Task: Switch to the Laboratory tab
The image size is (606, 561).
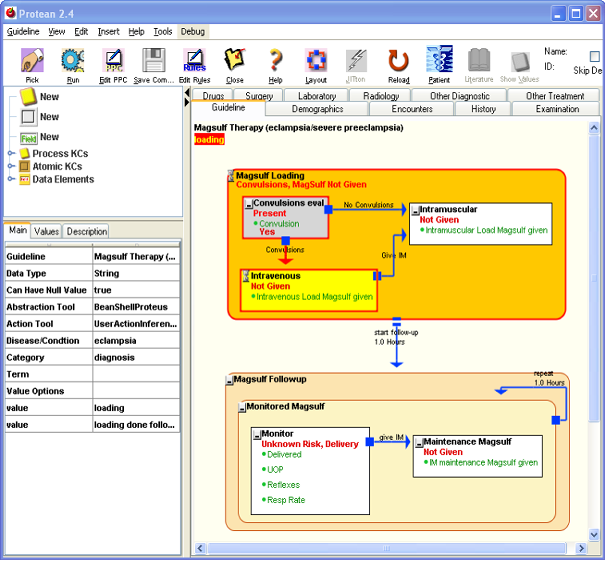Action: pos(316,96)
